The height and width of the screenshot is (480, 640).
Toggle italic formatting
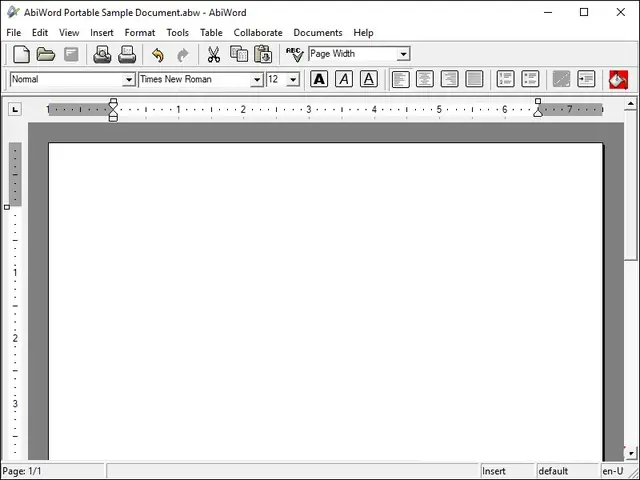pyautogui.click(x=344, y=79)
